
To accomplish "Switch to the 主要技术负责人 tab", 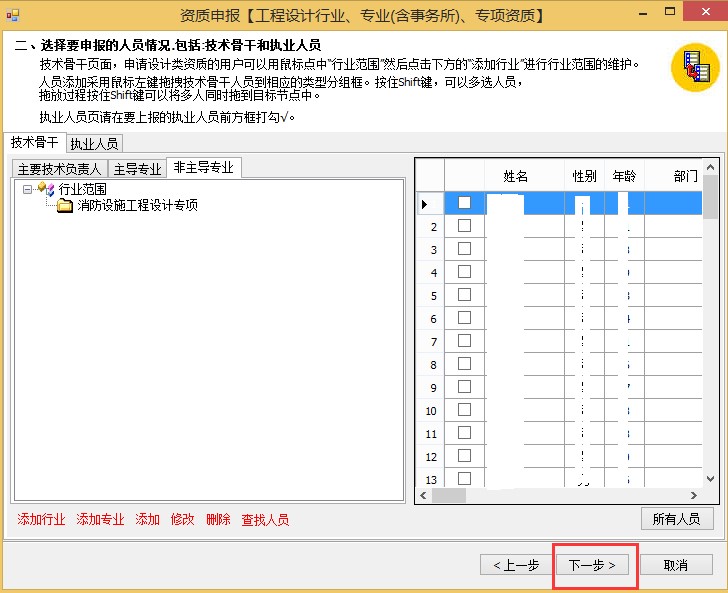I will pyautogui.click(x=59, y=169).
